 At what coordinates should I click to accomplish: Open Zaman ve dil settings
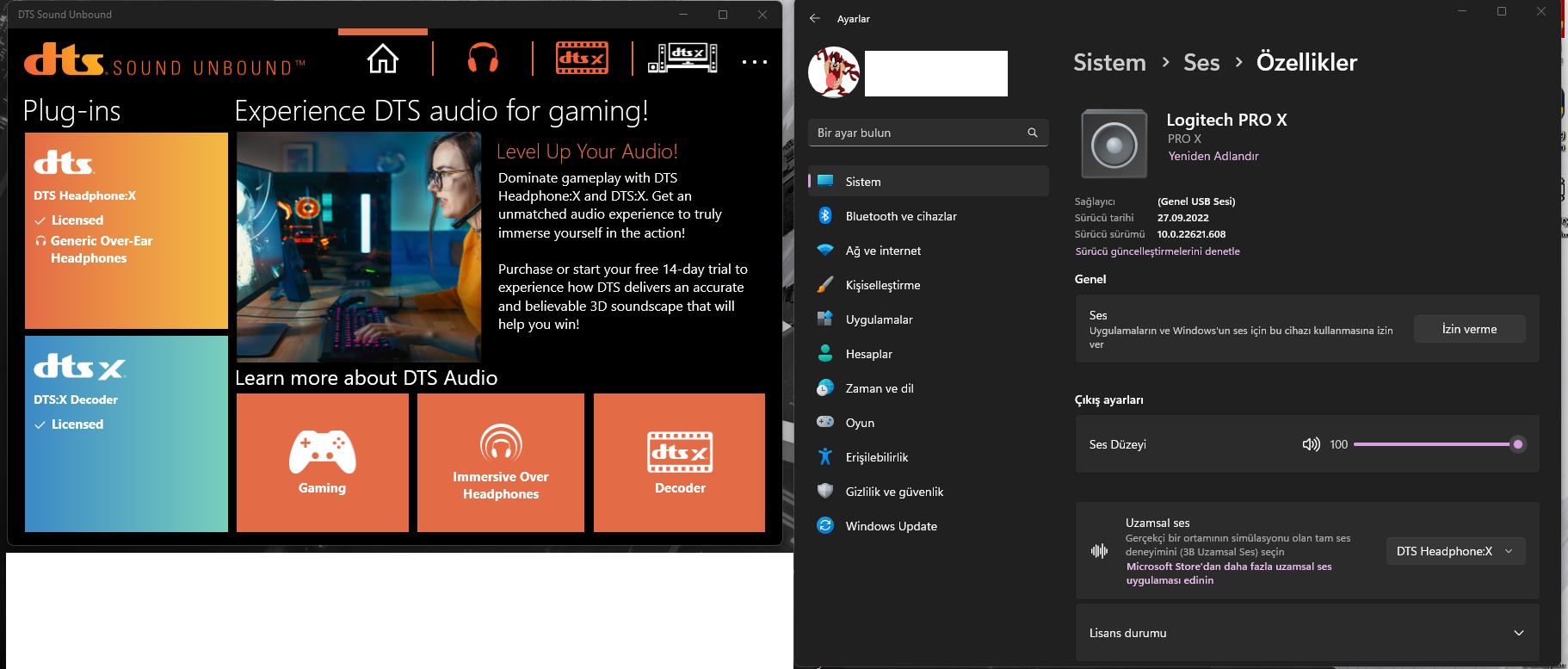click(928, 388)
